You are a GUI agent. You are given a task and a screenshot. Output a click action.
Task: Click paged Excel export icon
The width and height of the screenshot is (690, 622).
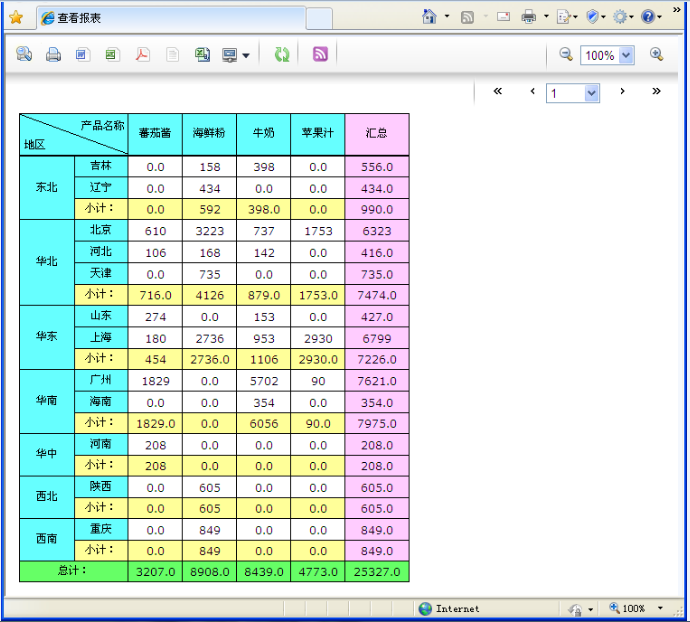coord(202,55)
